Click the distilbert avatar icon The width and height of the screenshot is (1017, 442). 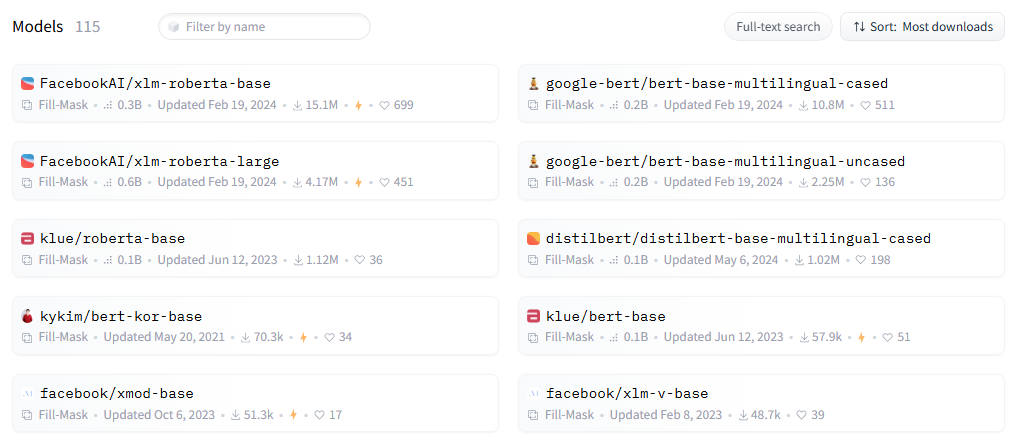click(x=533, y=239)
